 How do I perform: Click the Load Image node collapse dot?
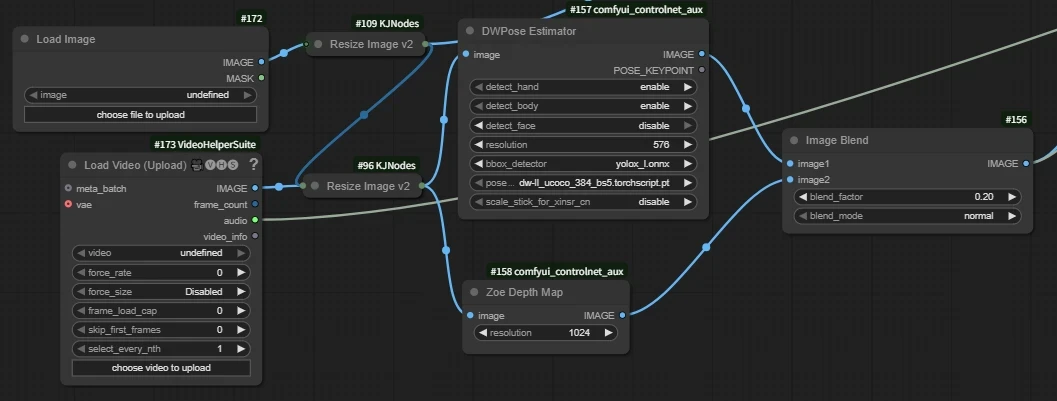pyautogui.click(x=24, y=40)
